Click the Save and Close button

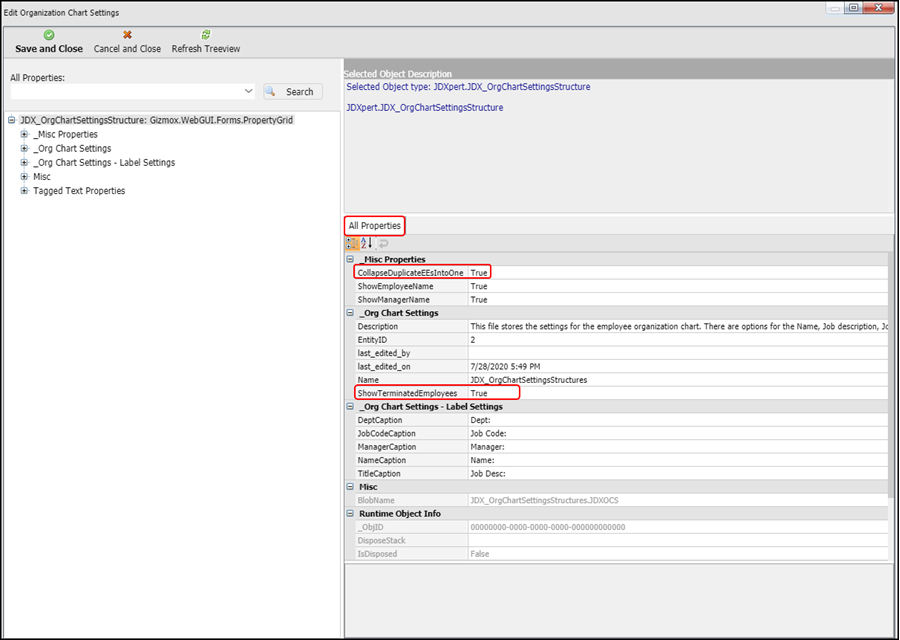pyautogui.click(x=49, y=42)
